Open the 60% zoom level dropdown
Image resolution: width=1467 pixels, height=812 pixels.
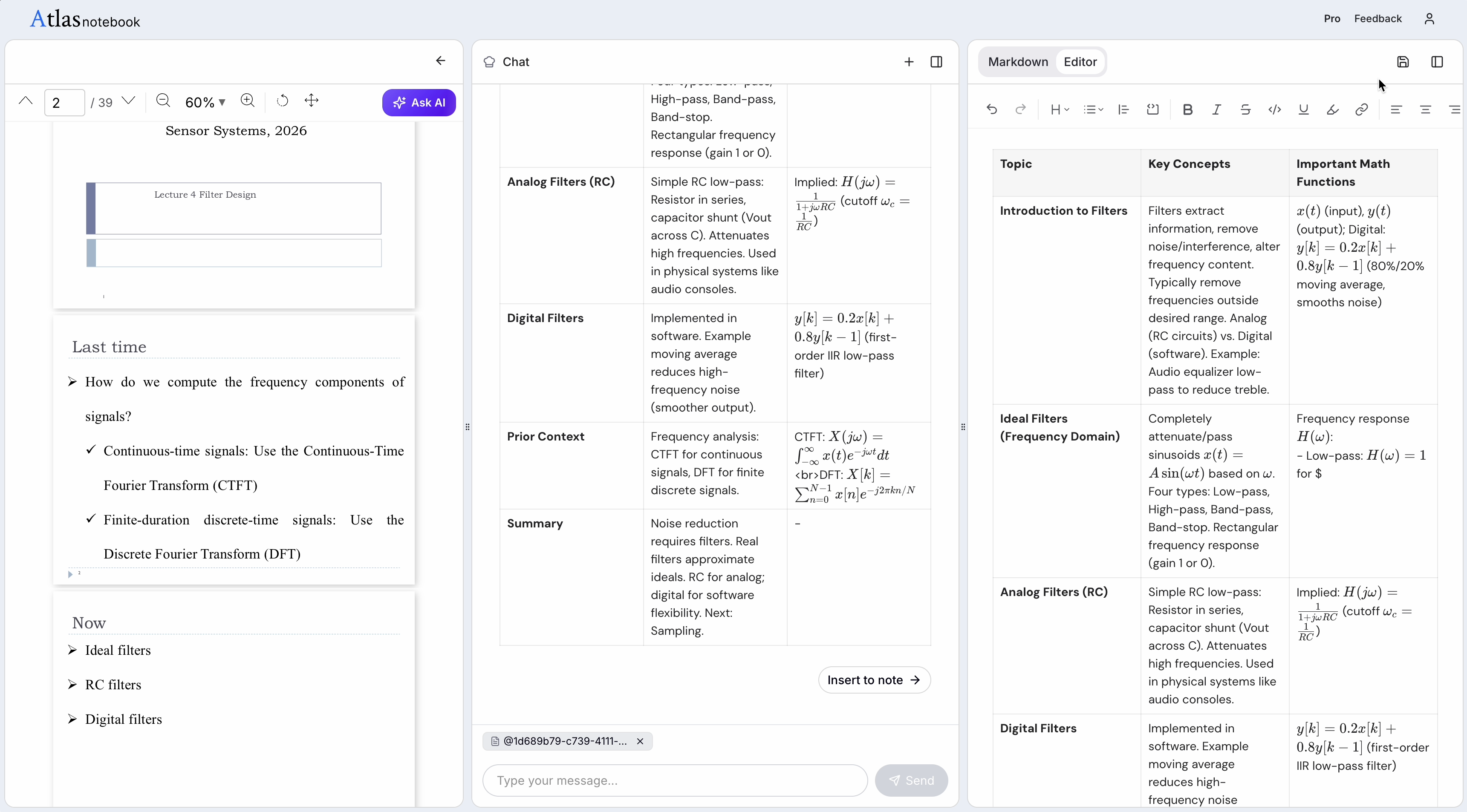click(205, 103)
